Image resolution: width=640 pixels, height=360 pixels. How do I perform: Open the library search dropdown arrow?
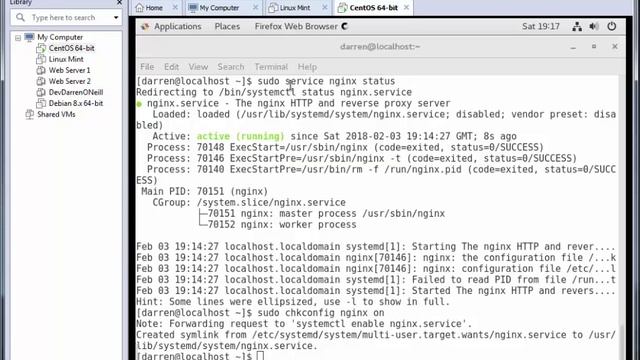[x=116, y=18]
